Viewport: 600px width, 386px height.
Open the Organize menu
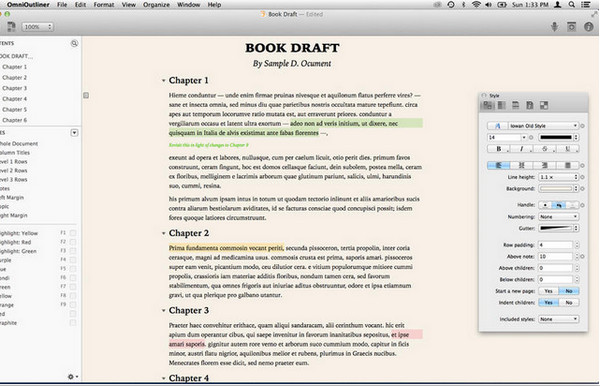click(156, 5)
